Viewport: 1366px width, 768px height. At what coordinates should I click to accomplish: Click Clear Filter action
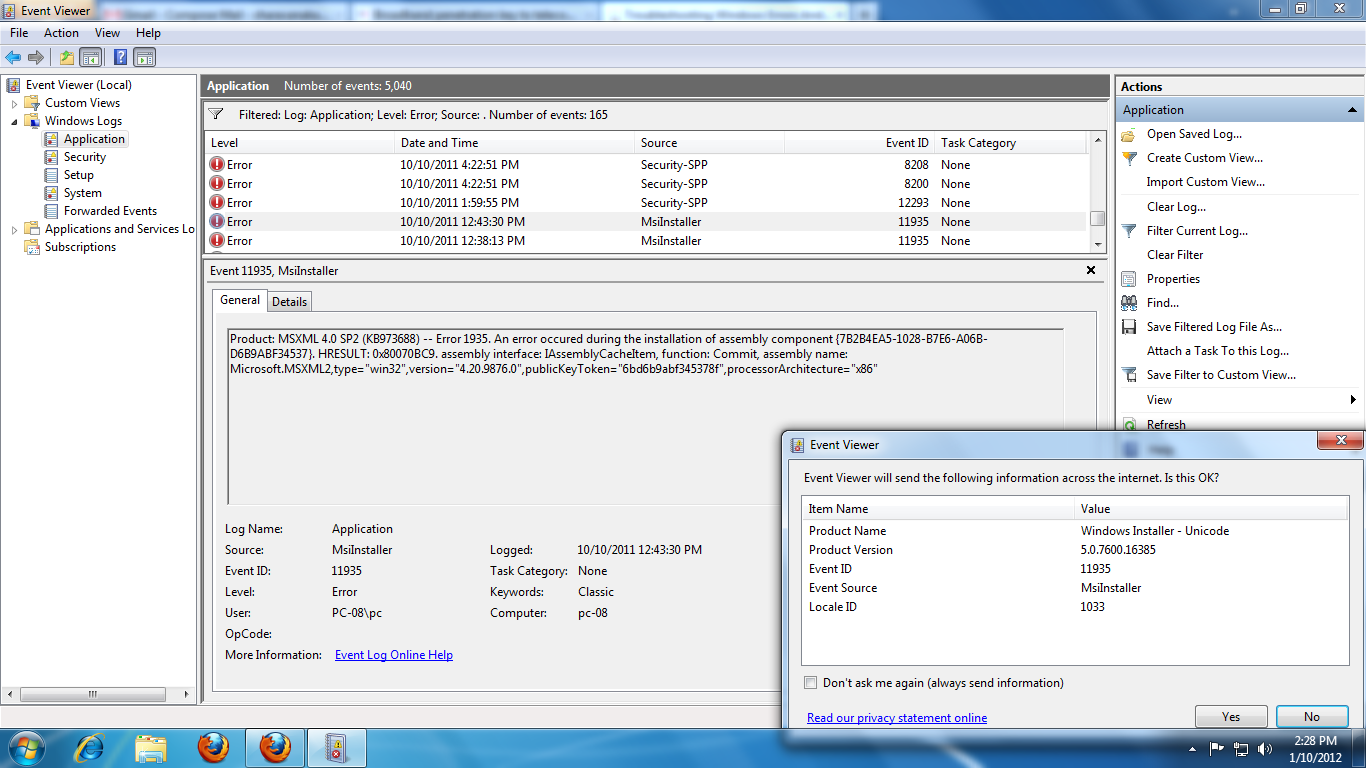pos(1175,255)
